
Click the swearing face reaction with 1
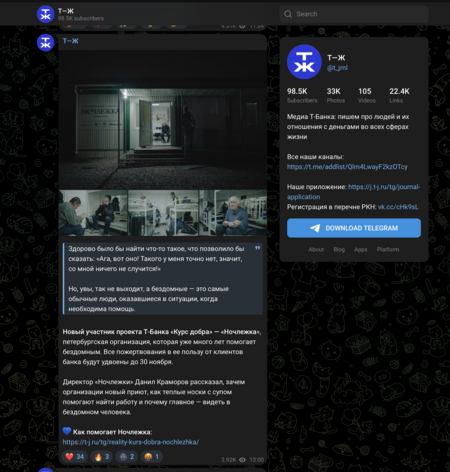152,456
